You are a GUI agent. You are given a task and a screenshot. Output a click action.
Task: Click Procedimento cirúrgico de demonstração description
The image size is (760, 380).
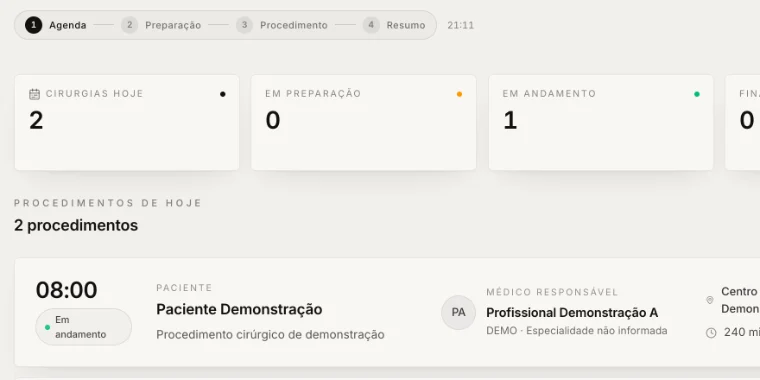click(x=270, y=334)
